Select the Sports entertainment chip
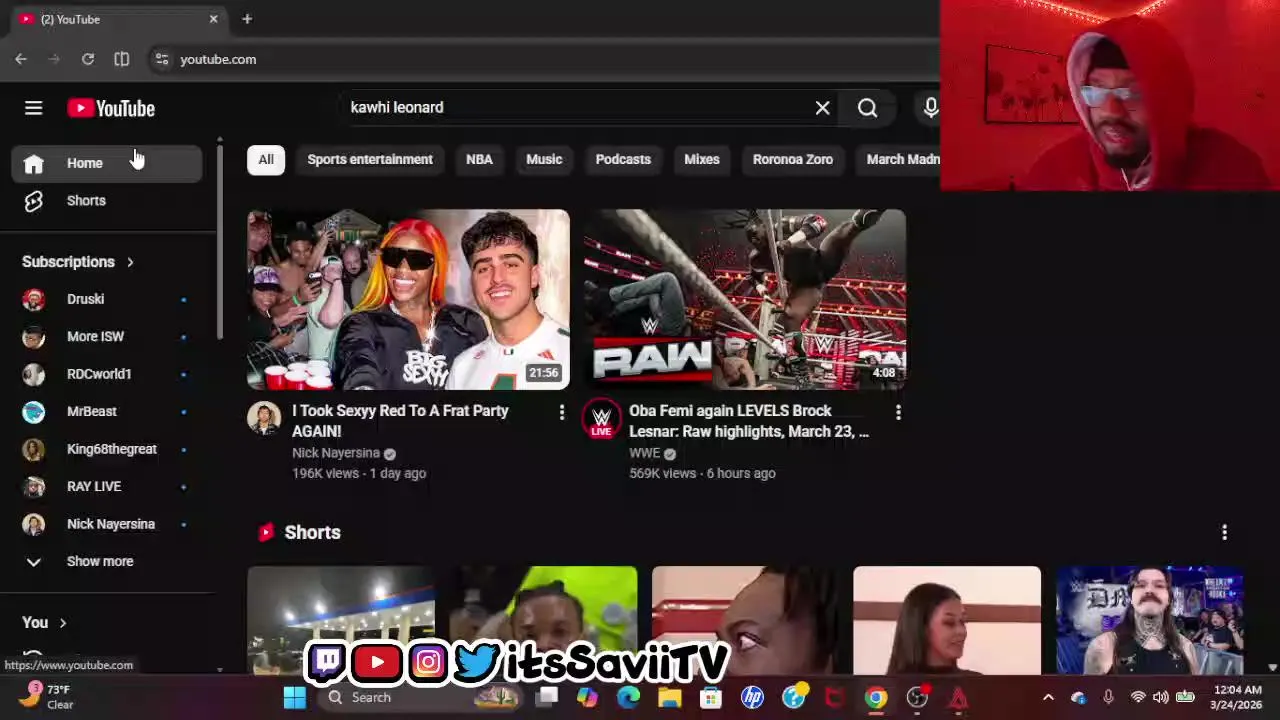The image size is (1280, 720). 370,160
